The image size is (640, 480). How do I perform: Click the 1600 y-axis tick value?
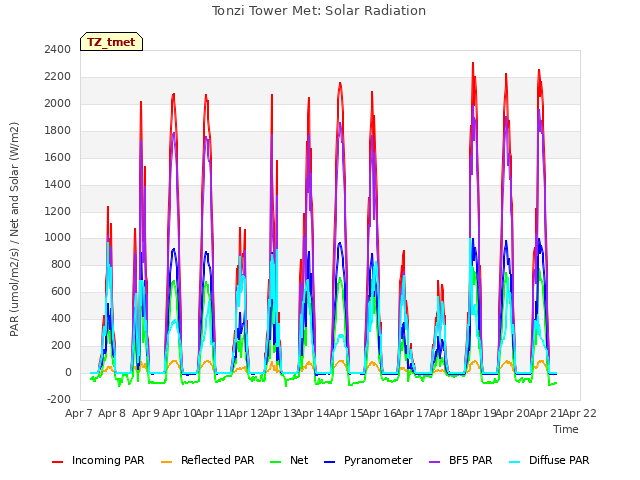coord(58,157)
